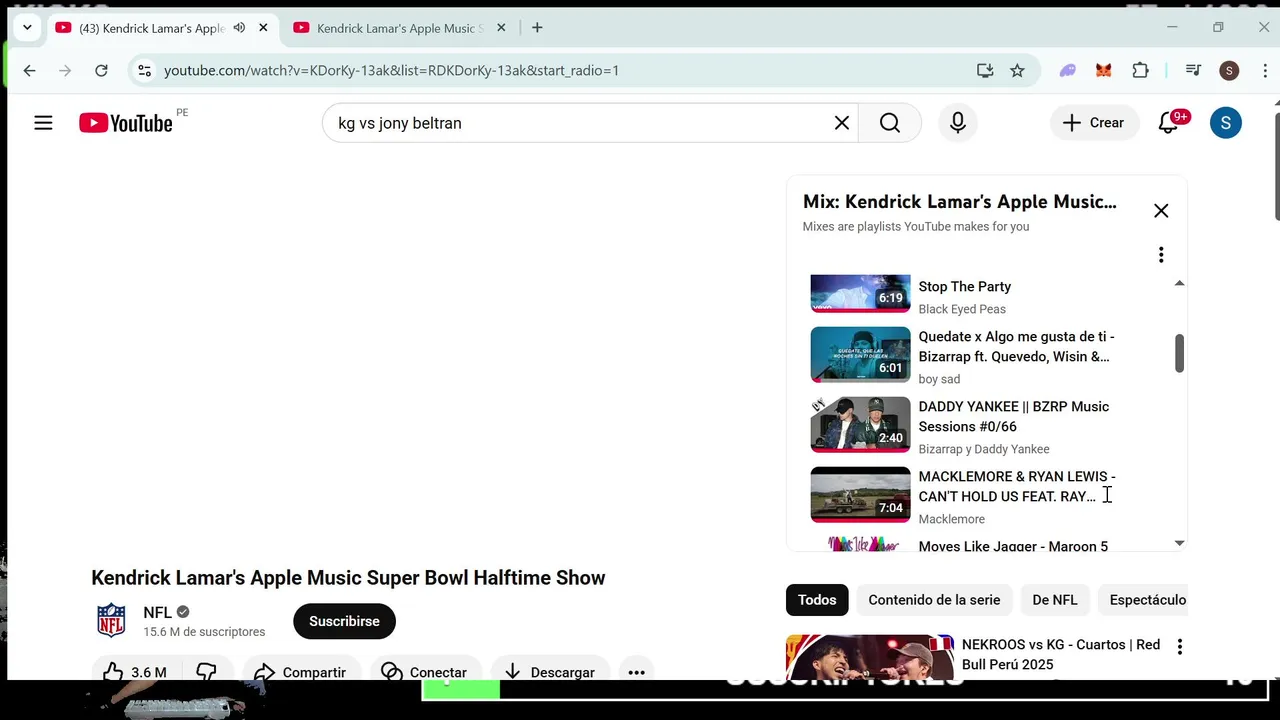Download the video via Descargar

(x=550, y=672)
